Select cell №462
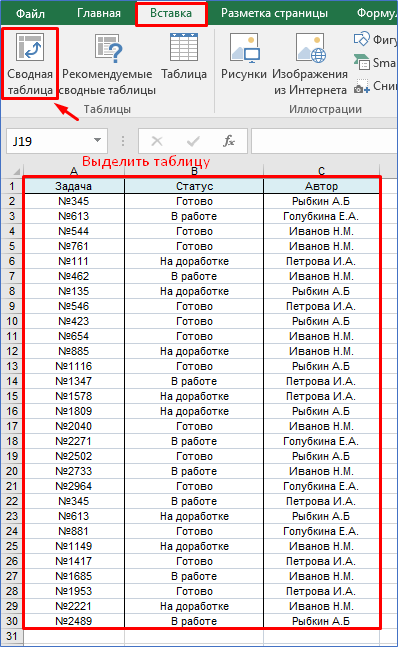The image size is (398, 647). tap(74, 276)
